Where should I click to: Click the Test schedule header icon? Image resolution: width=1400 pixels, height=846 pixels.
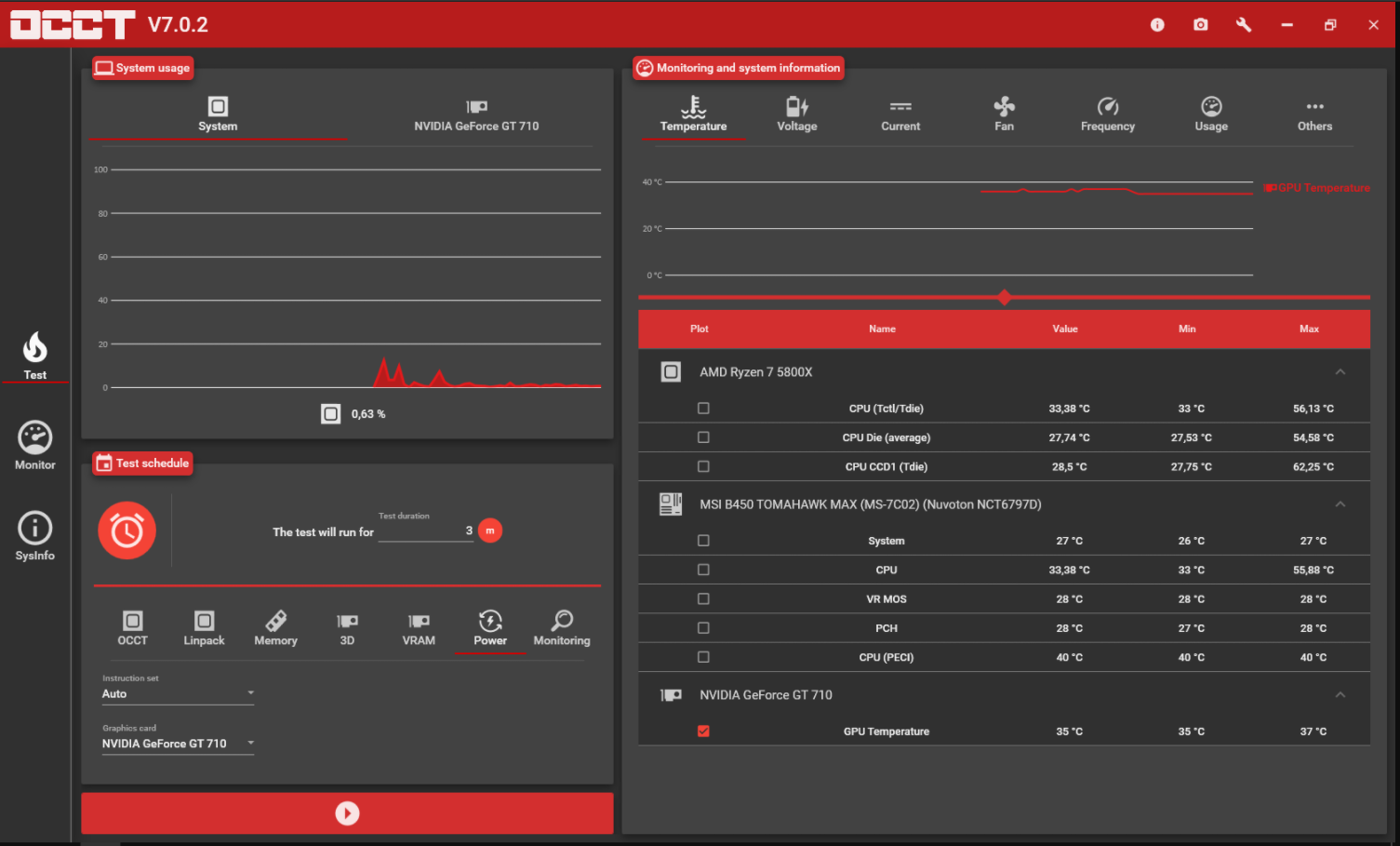104,463
